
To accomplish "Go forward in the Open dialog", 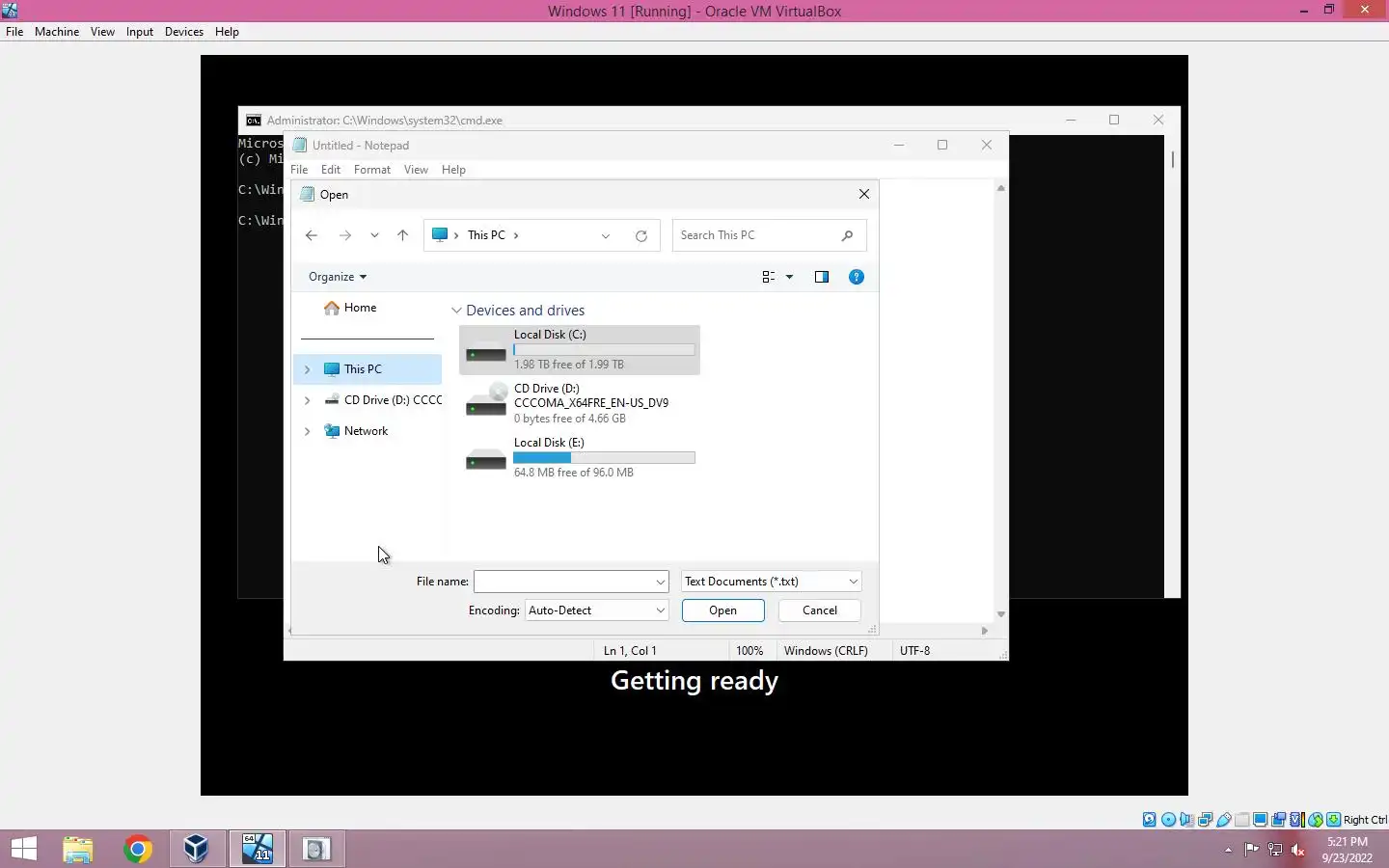I will (x=345, y=235).
